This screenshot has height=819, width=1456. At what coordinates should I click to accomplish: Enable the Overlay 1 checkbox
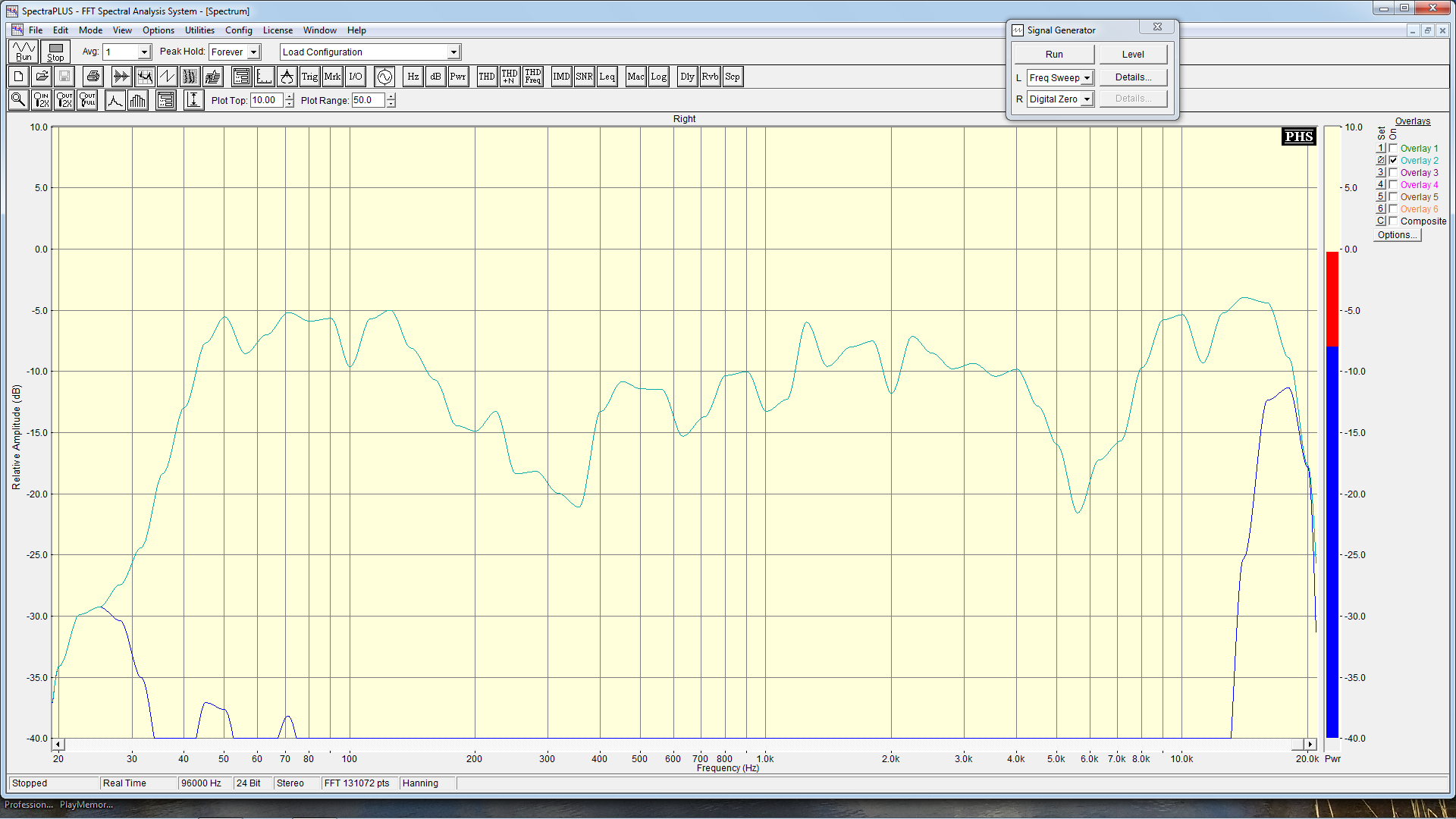tap(1393, 149)
